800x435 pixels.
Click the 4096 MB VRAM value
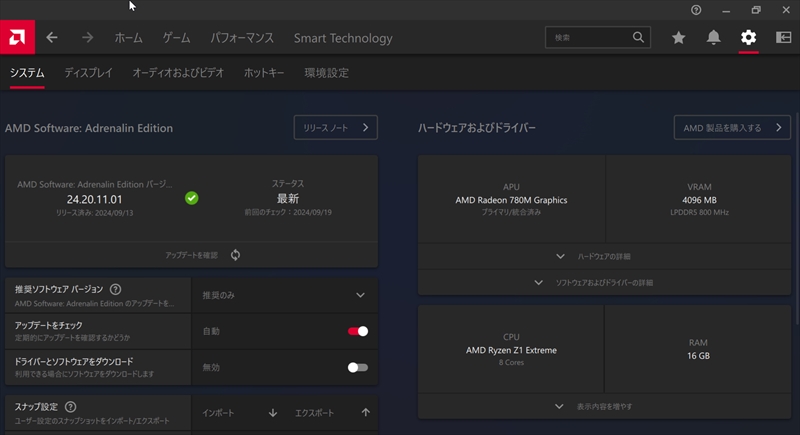pyautogui.click(x=699, y=200)
